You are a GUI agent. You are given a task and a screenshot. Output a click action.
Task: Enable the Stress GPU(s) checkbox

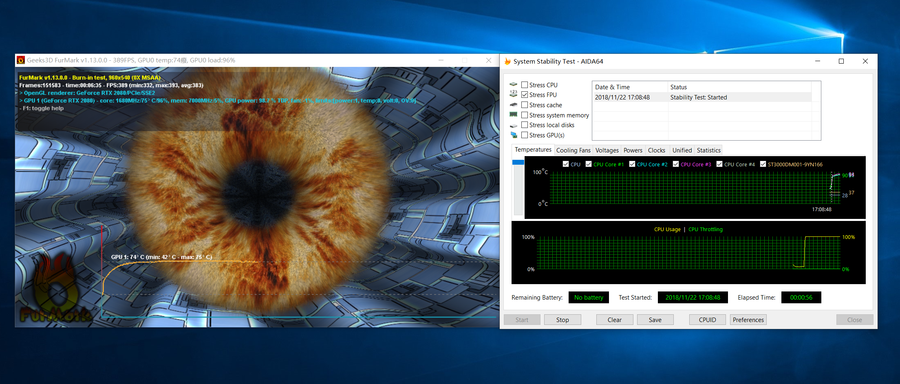(x=524, y=135)
